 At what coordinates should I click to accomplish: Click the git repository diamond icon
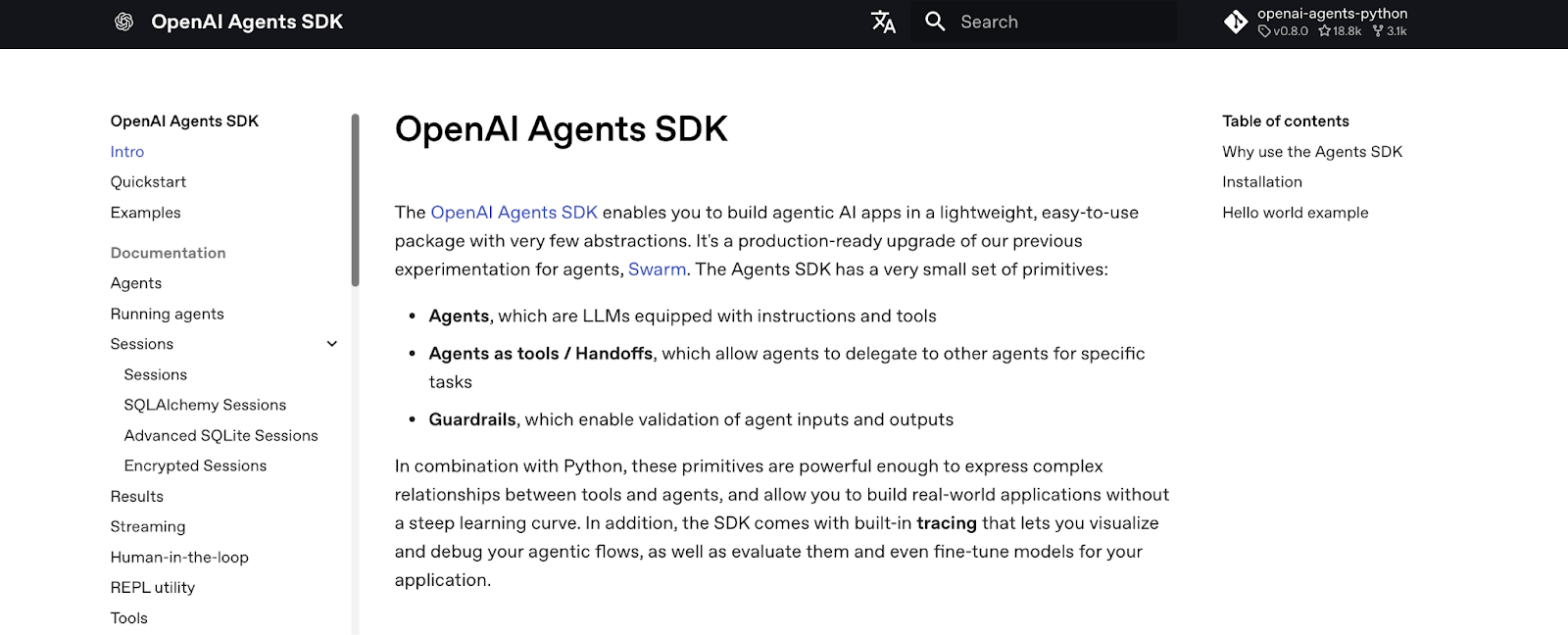click(1236, 22)
